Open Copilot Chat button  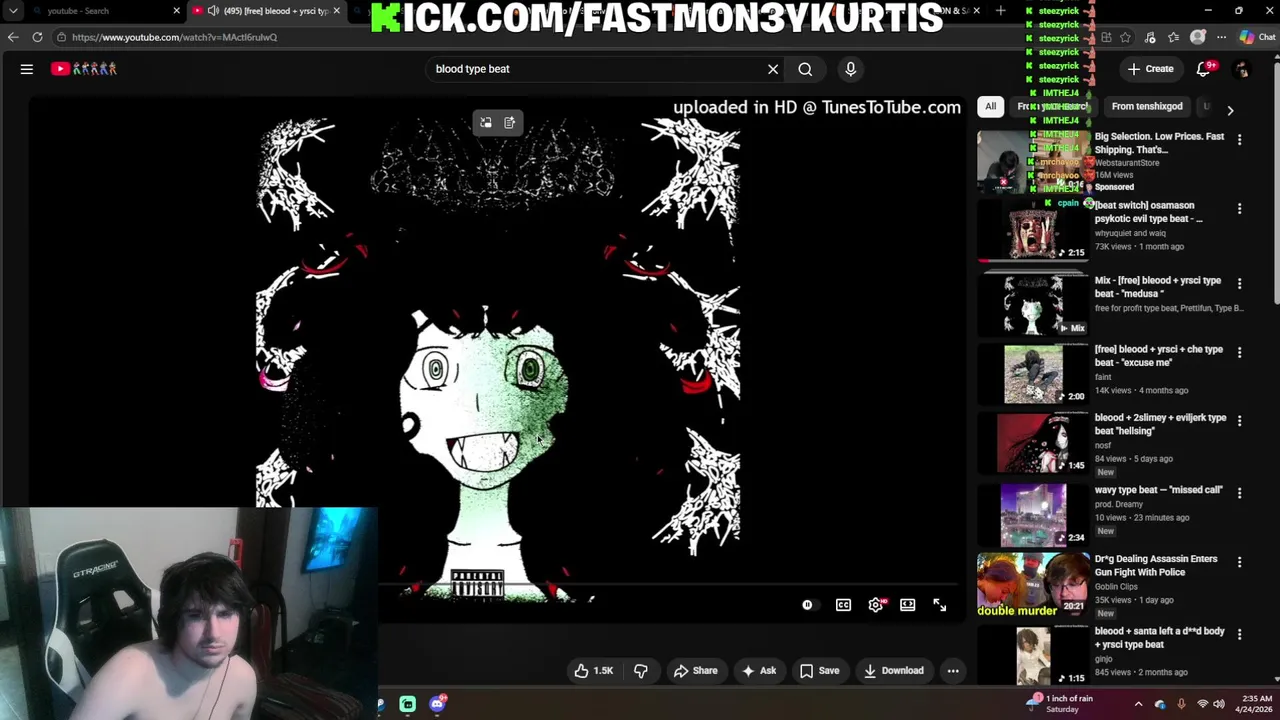click(1257, 37)
